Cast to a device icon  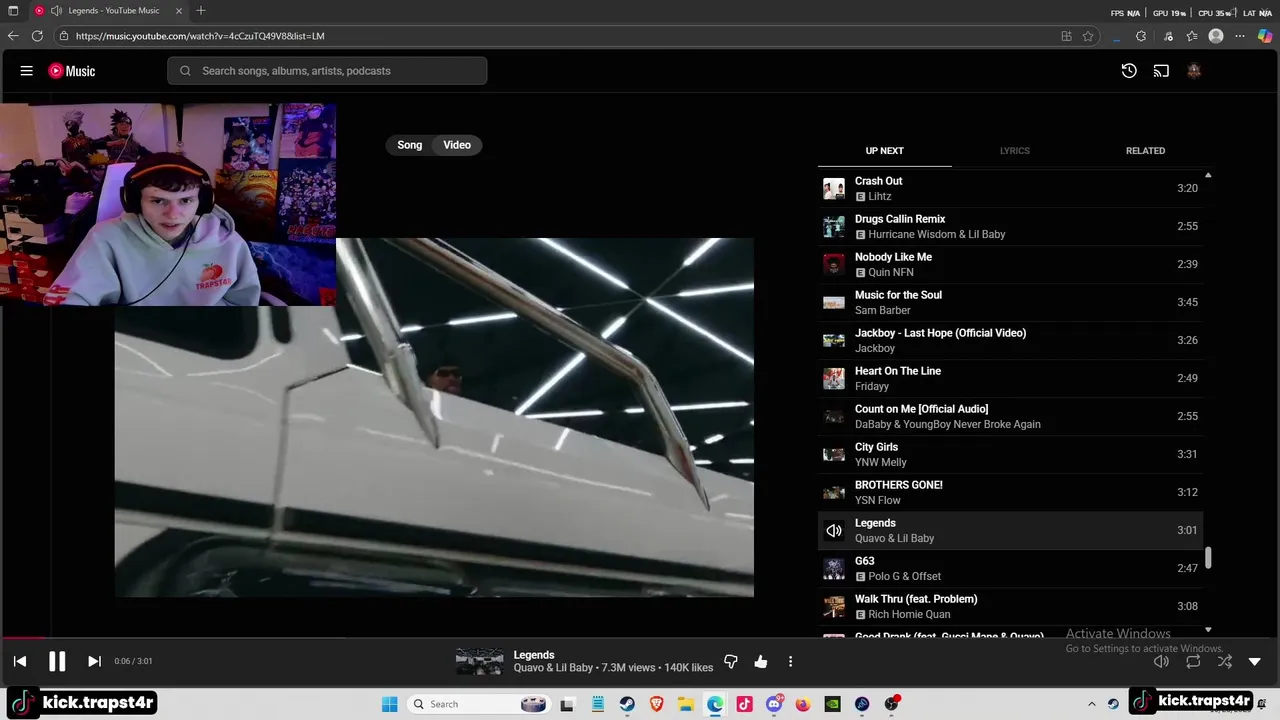point(1161,71)
